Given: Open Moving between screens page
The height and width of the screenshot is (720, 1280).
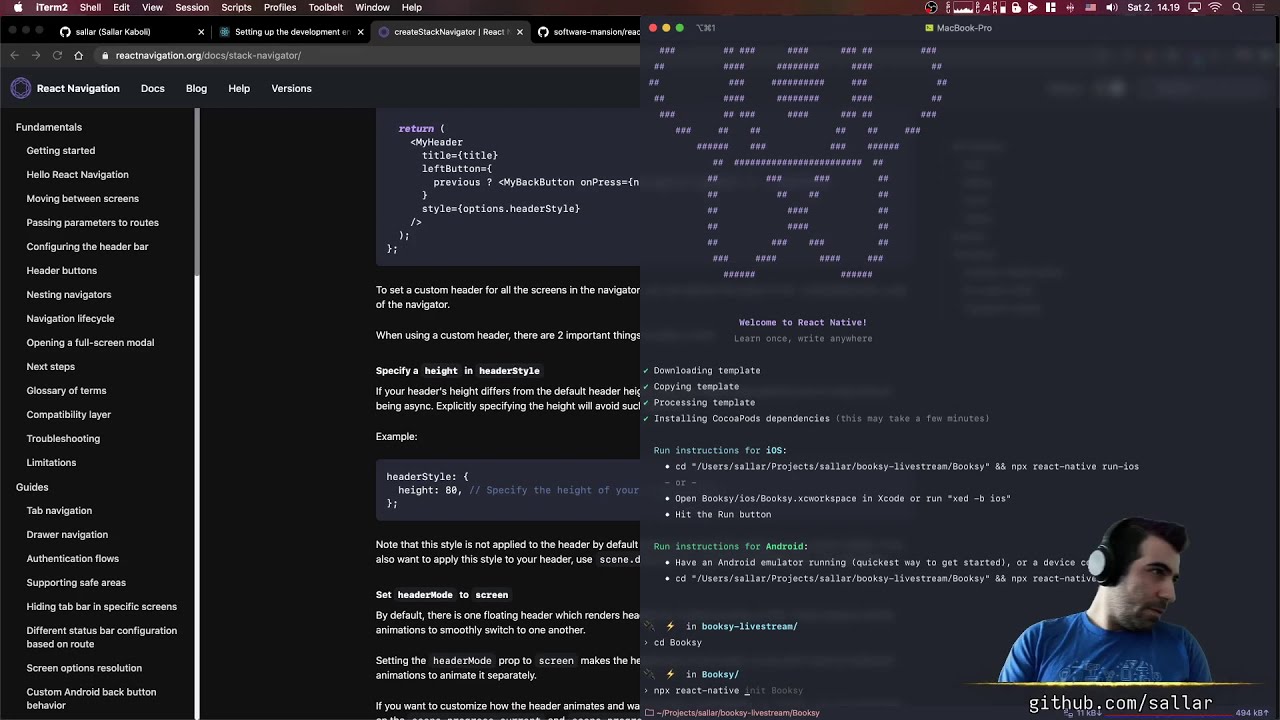Looking at the screenshot, I should point(83,198).
